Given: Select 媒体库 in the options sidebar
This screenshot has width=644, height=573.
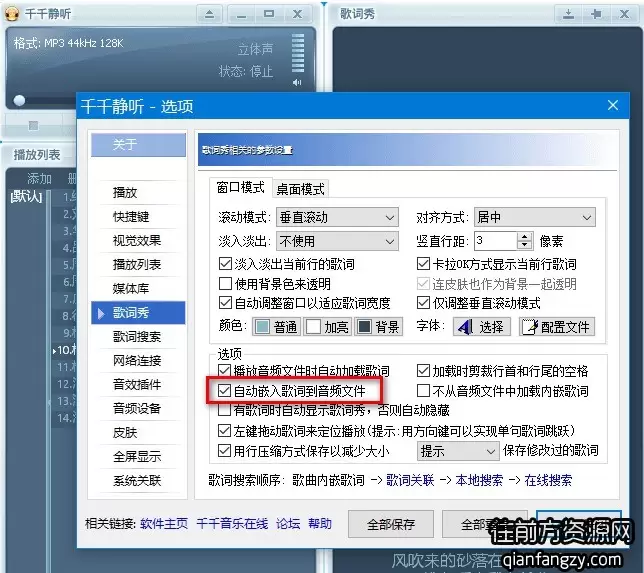Looking at the screenshot, I should coord(138,288).
